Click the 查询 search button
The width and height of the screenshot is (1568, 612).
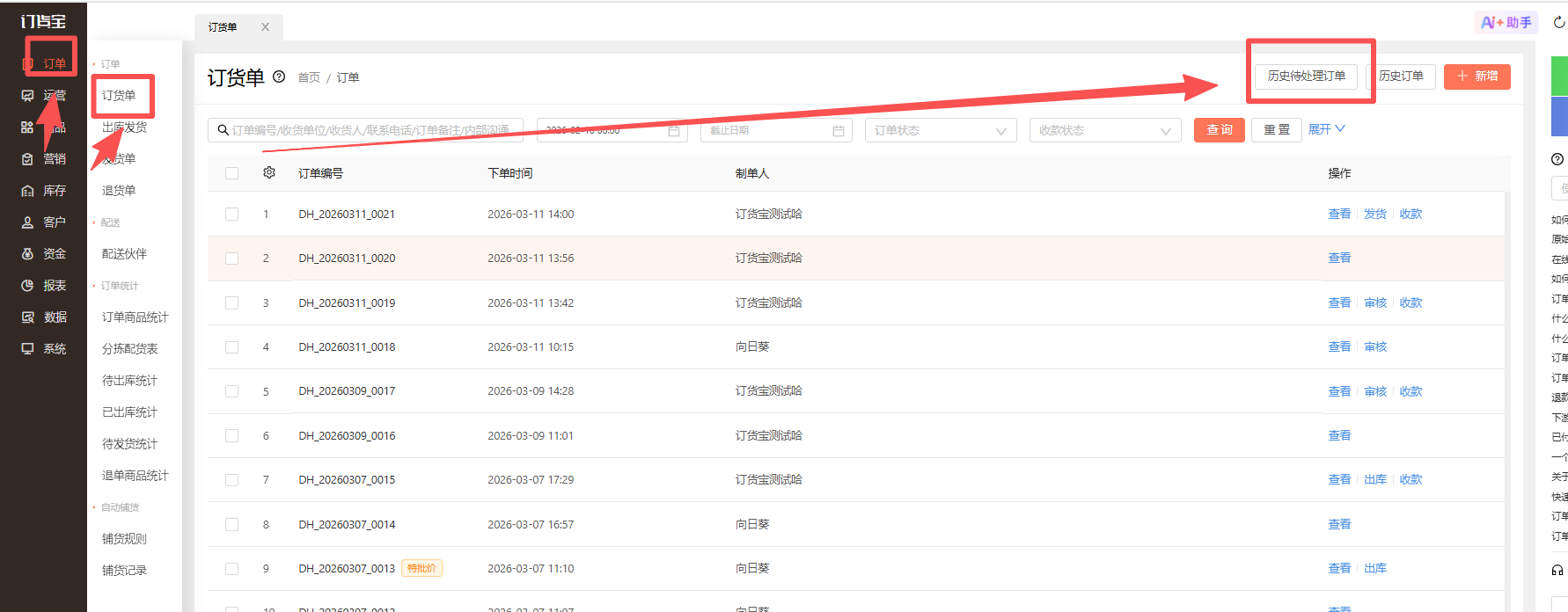pos(1220,129)
